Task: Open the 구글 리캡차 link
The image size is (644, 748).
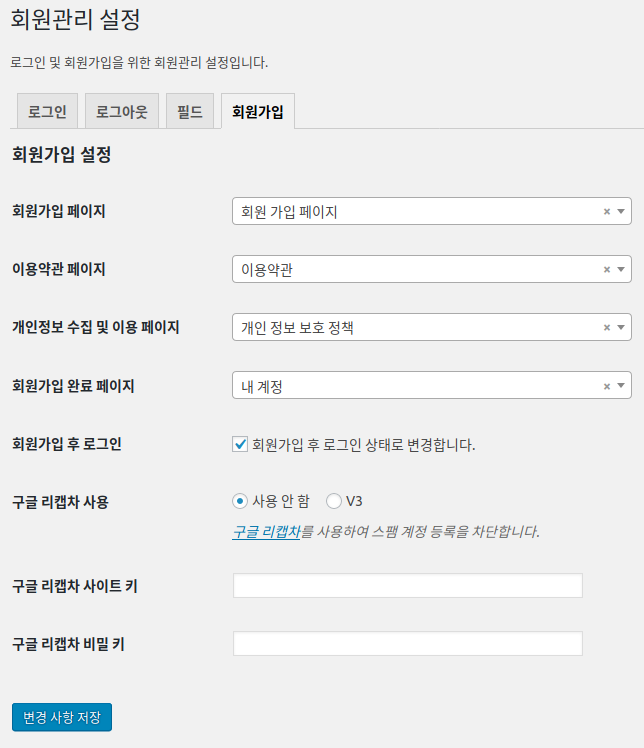Action: [x=266, y=532]
